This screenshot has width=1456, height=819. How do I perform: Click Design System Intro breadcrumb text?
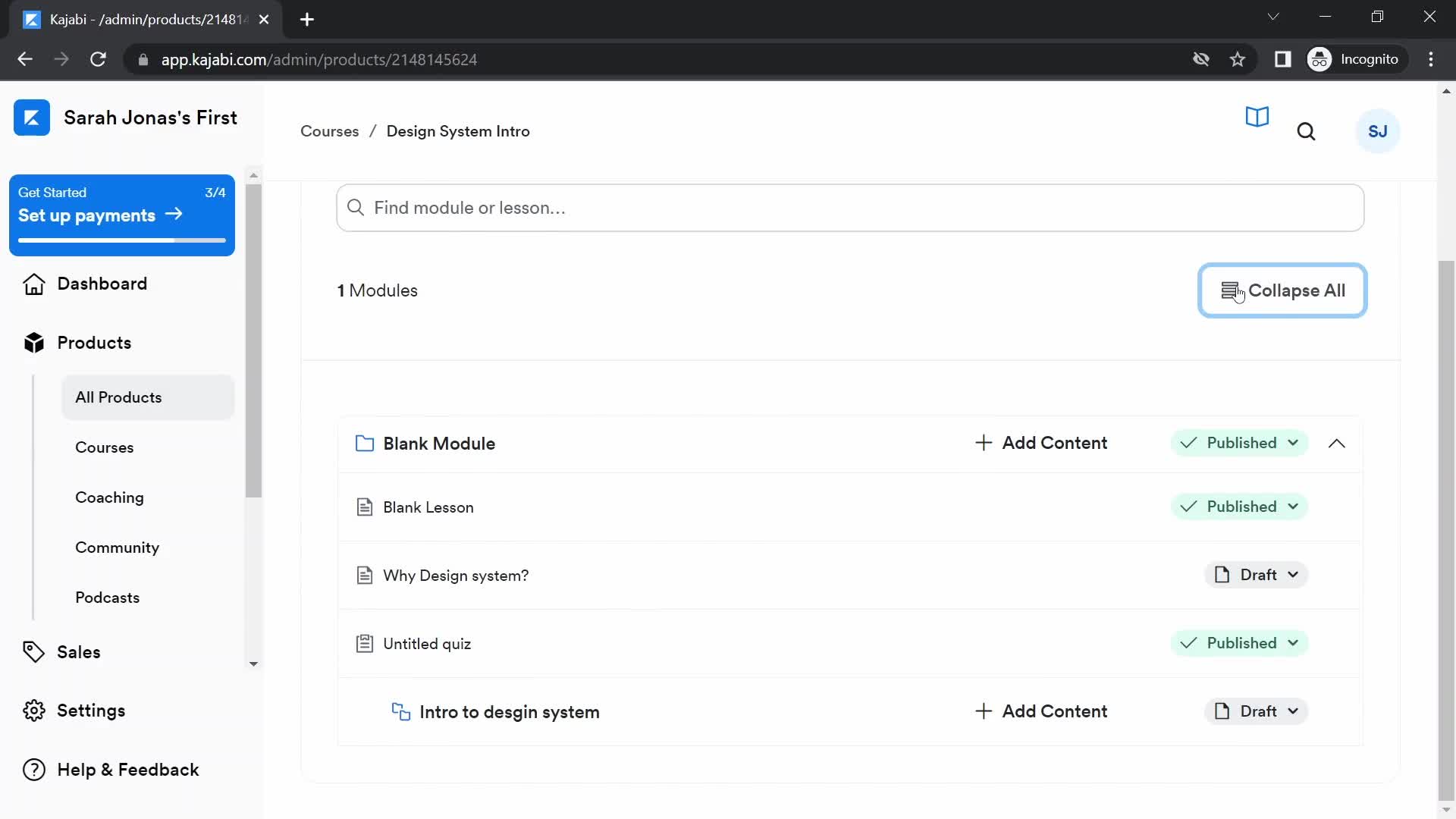click(x=458, y=131)
